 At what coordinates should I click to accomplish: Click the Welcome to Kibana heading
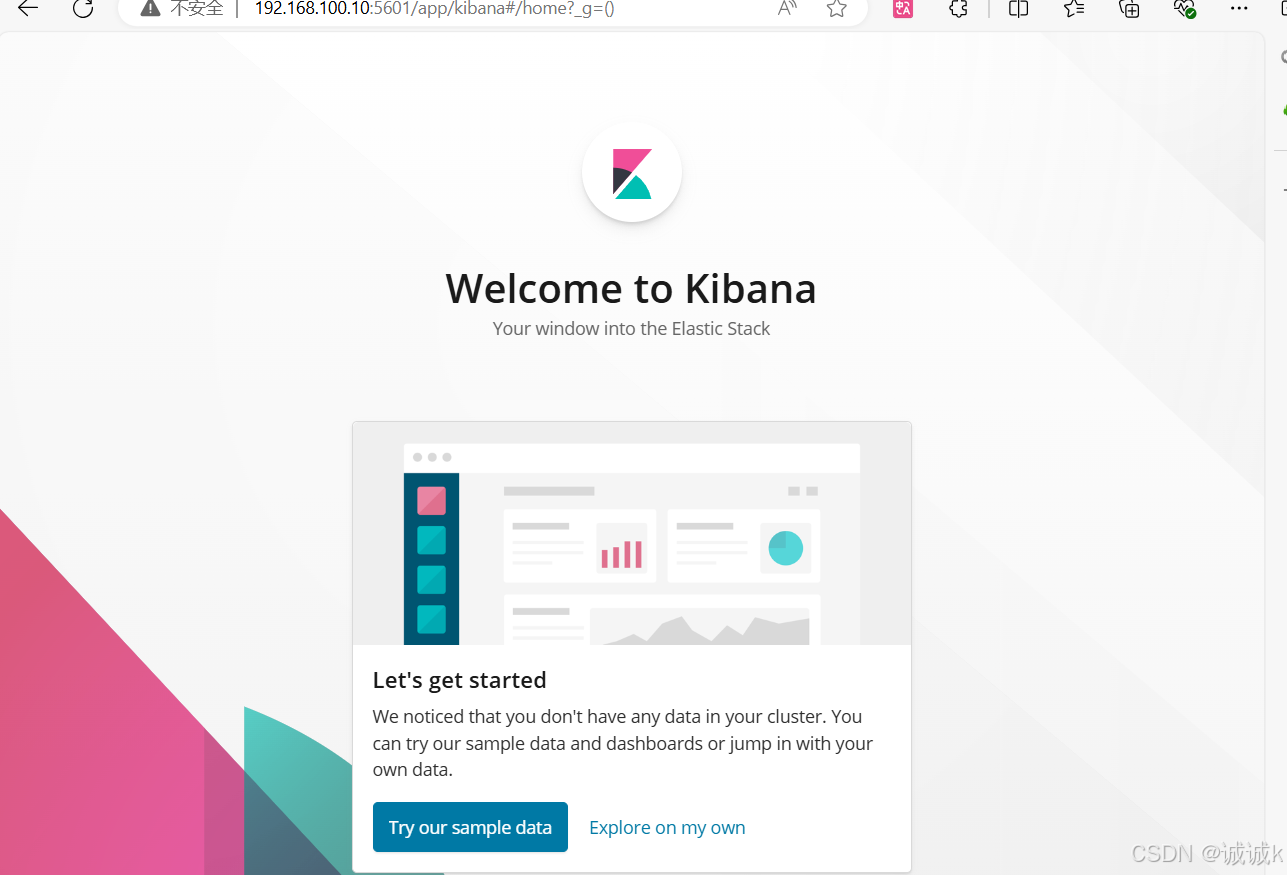[x=631, y=289]
